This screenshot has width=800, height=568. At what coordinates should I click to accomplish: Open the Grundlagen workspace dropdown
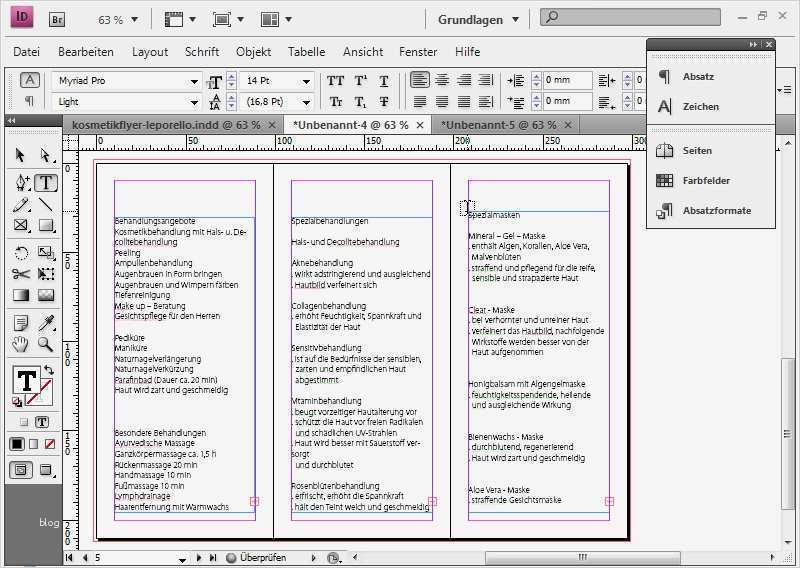point(478,20)
